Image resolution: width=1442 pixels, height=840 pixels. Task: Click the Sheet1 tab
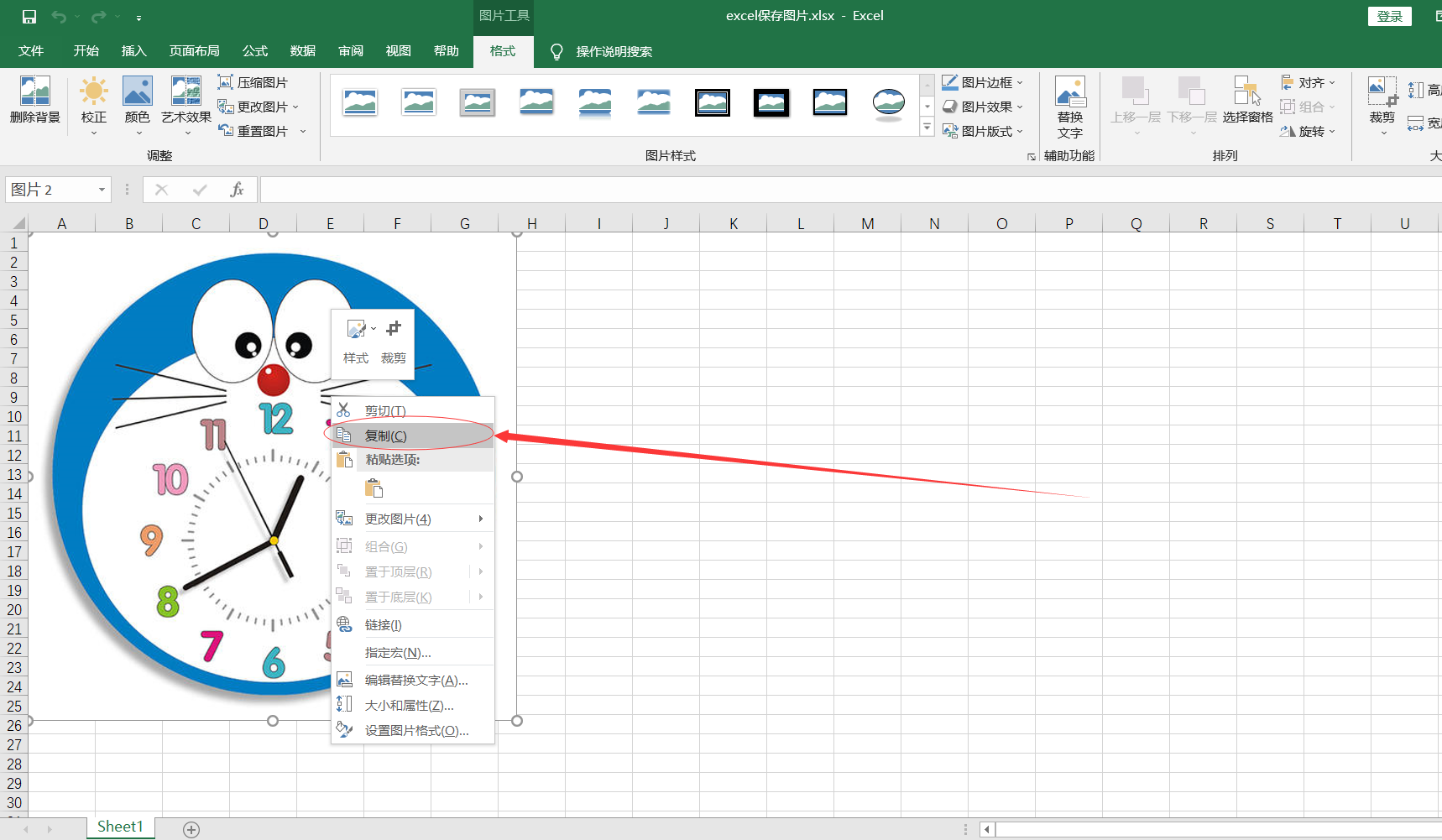click(120, 827)
